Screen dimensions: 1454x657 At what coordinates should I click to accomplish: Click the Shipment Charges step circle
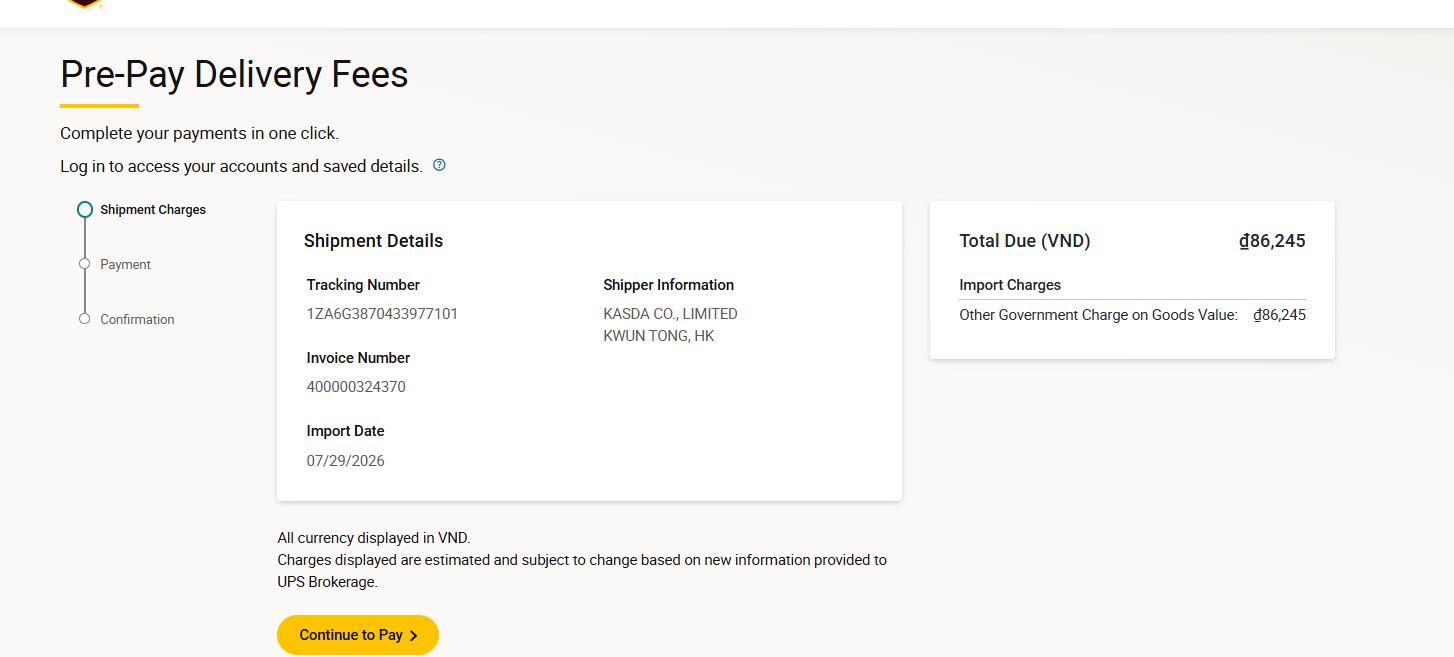click(85, 210)
